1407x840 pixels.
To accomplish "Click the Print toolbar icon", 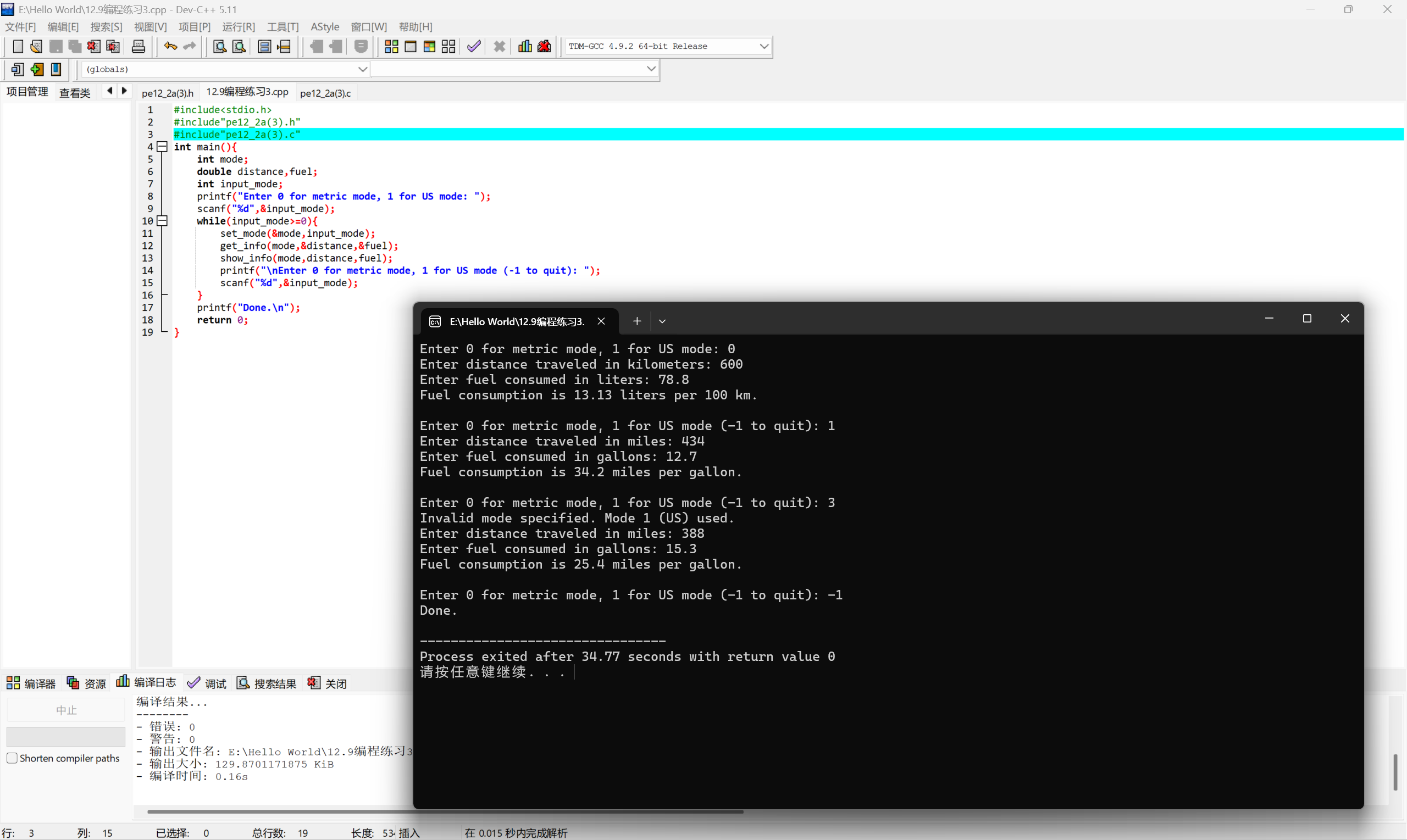I will point(138,46).
